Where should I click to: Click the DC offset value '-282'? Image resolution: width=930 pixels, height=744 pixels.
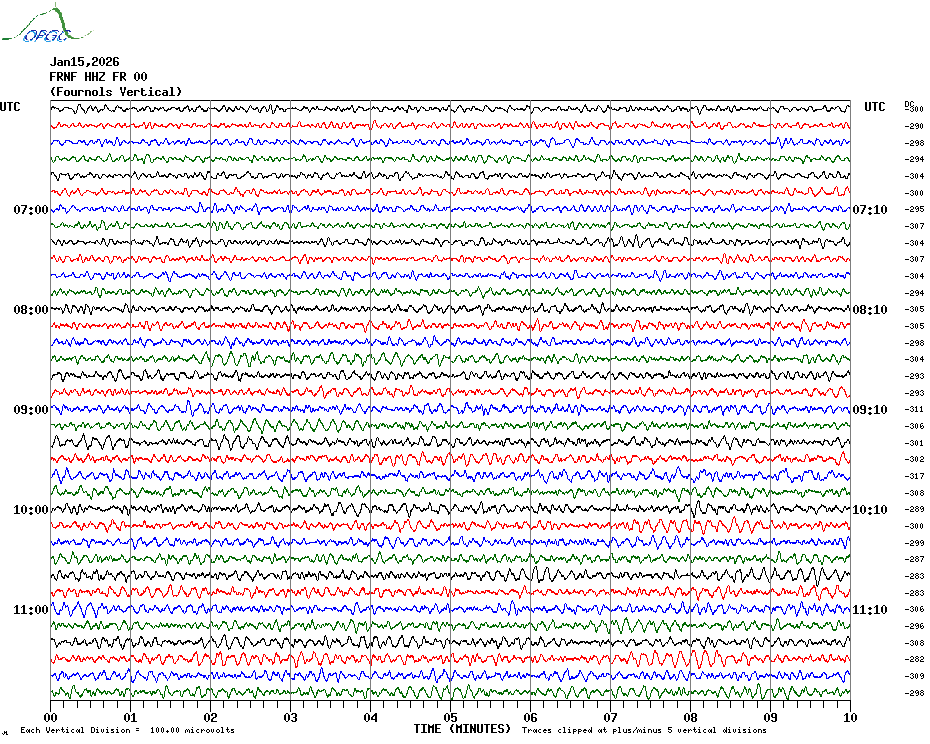914,659
